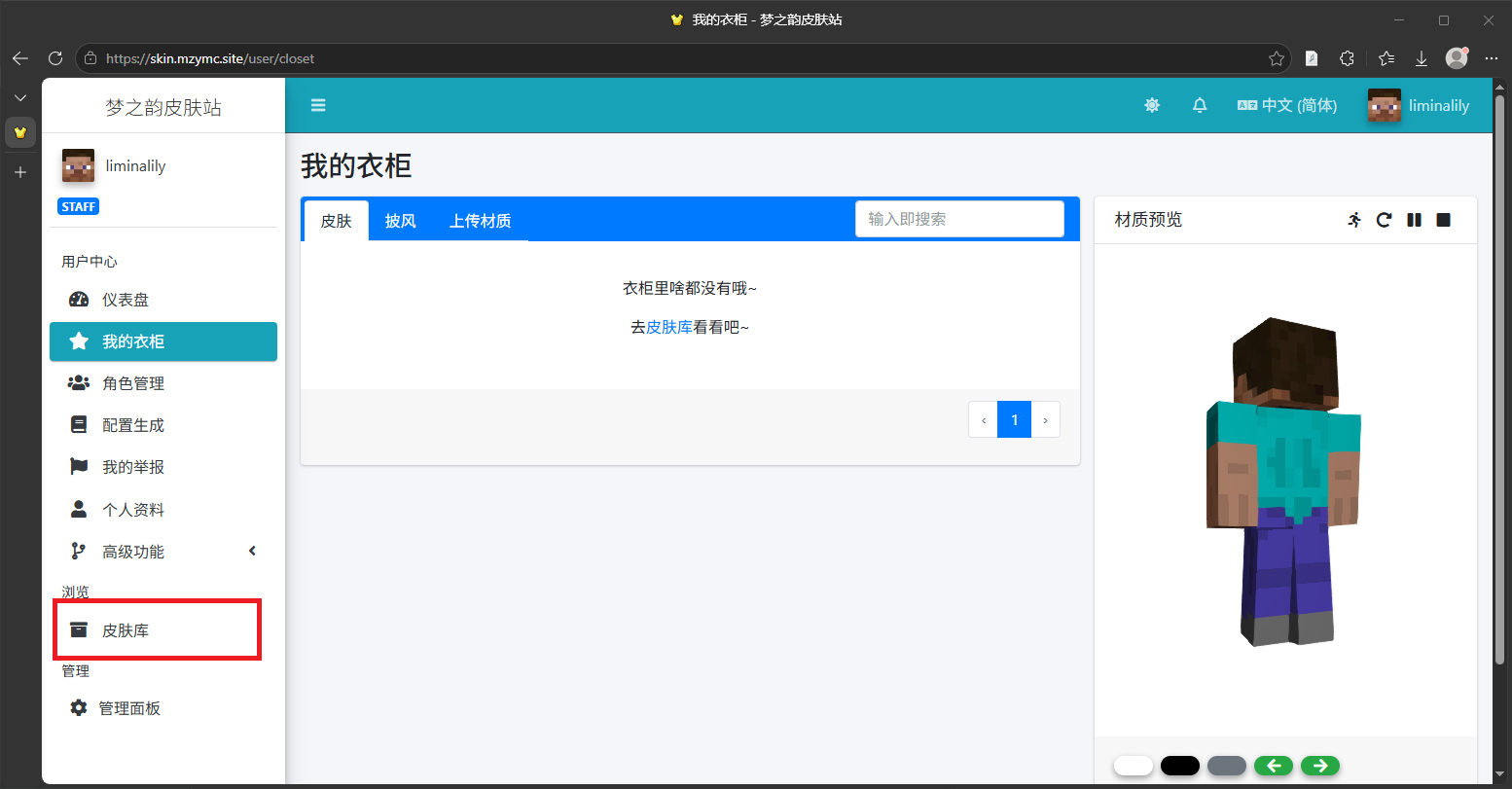Open the favorites list icon
Viewport: 1512px width, 789px height.
[x=1386, y=58]
